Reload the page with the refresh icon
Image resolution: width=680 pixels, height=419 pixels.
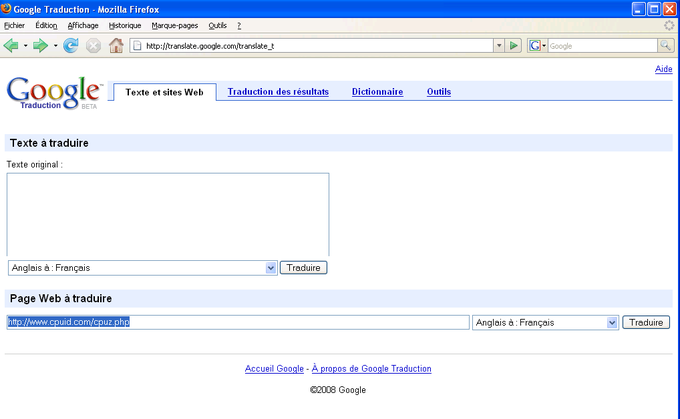[71, 46]
